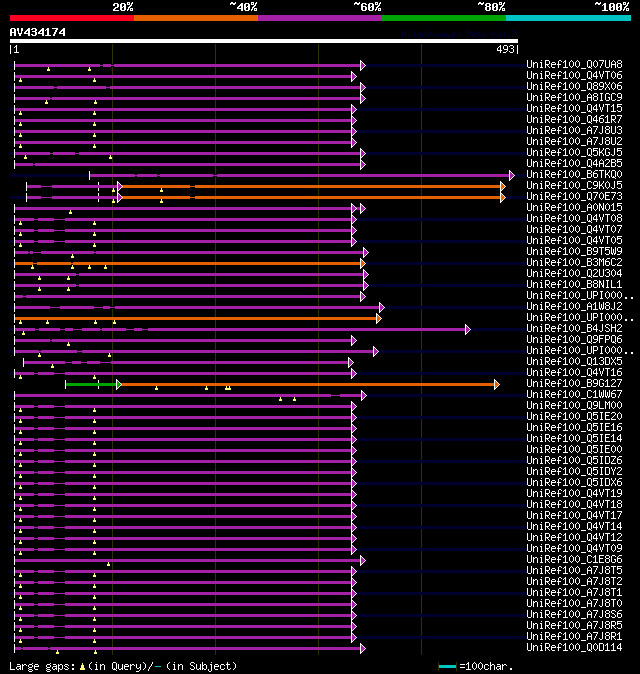Click the arrowhead ending the A1W8J2 alignment
The image size is (640, 674).
coord(382,307)
